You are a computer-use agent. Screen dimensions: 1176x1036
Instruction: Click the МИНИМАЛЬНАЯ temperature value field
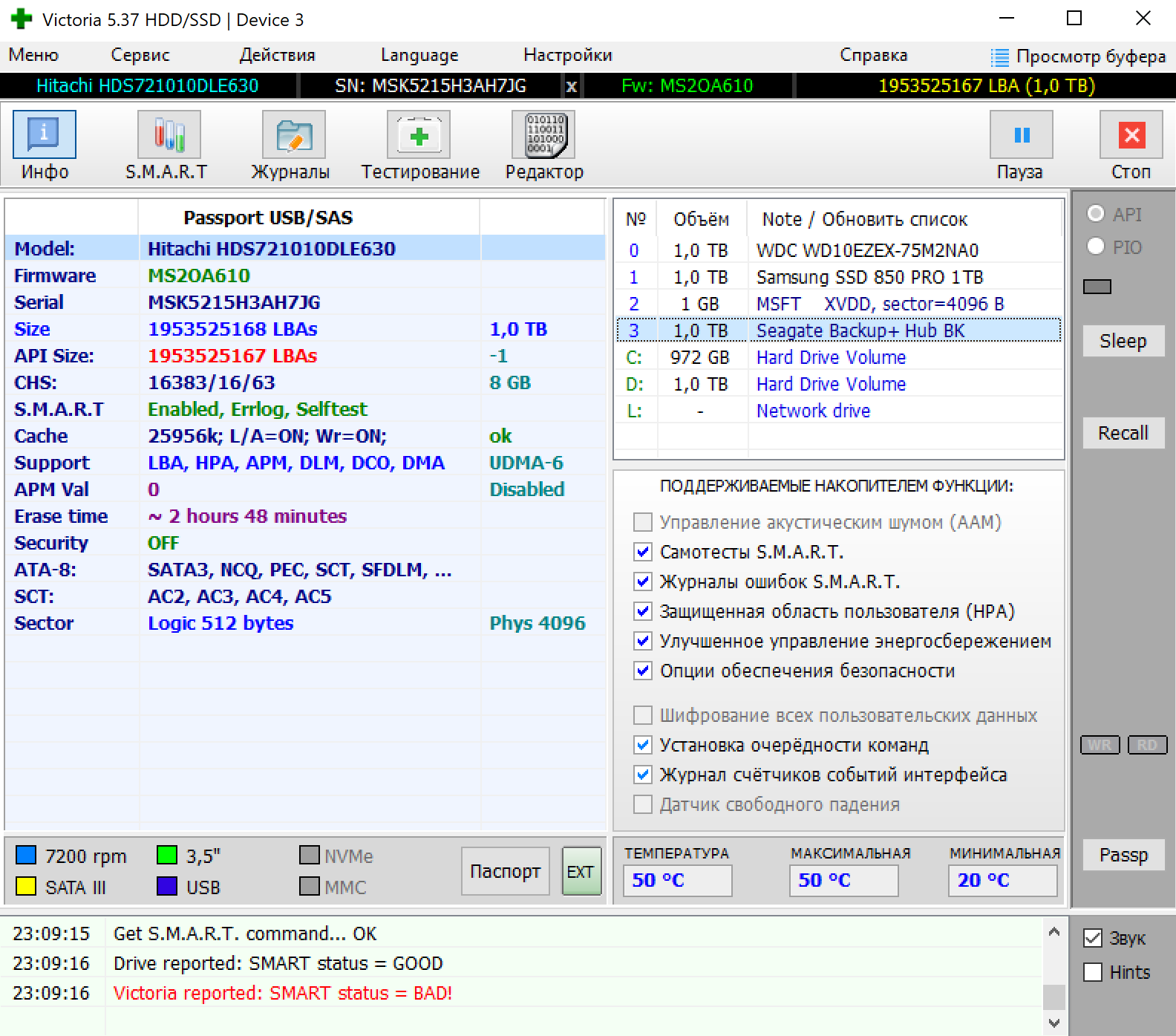coord(1002,880)
